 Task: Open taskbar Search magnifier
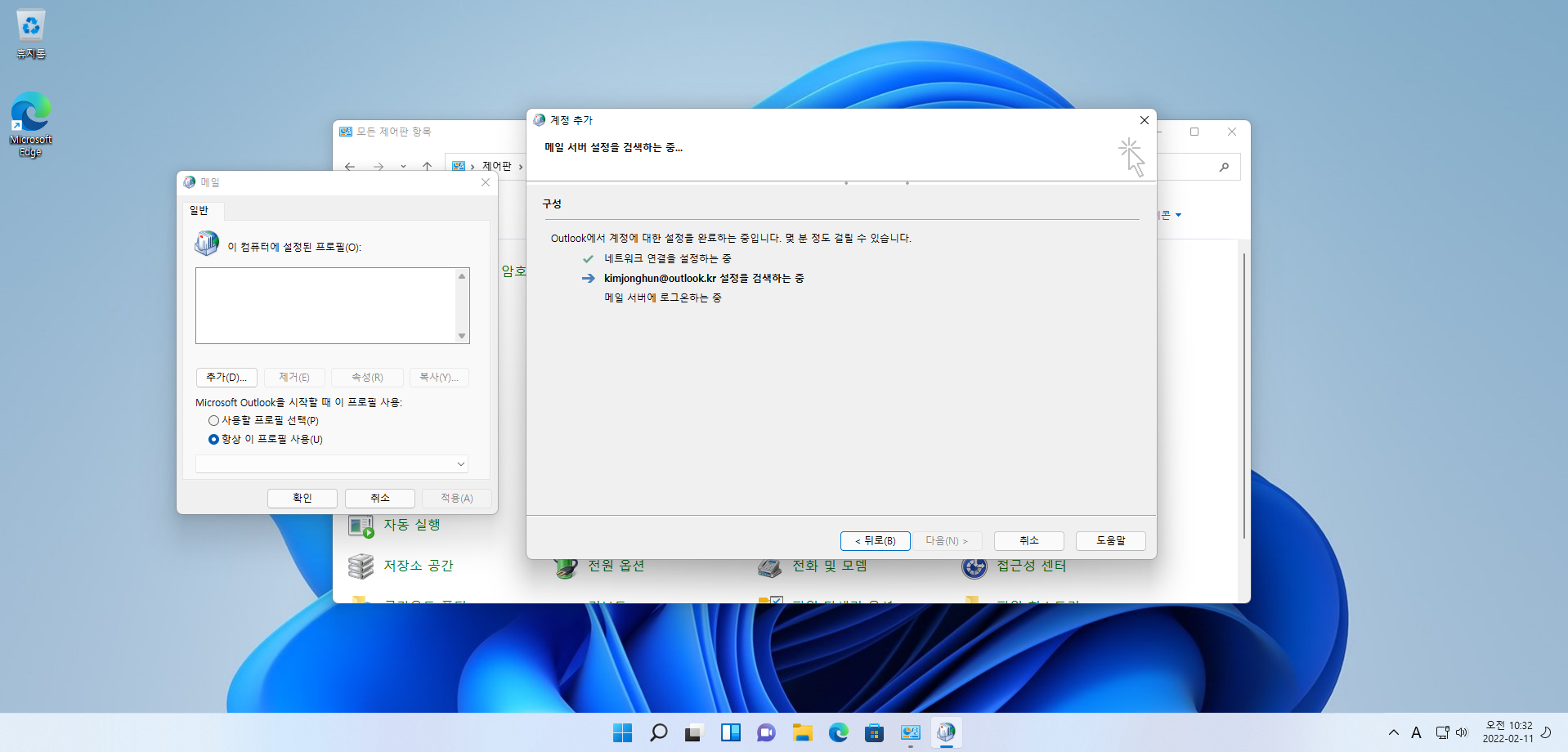[x=658, y=732]
